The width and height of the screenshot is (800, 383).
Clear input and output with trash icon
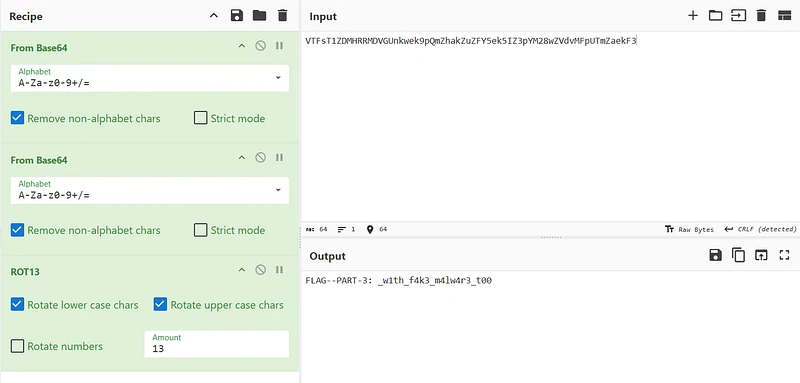(761, 16)
